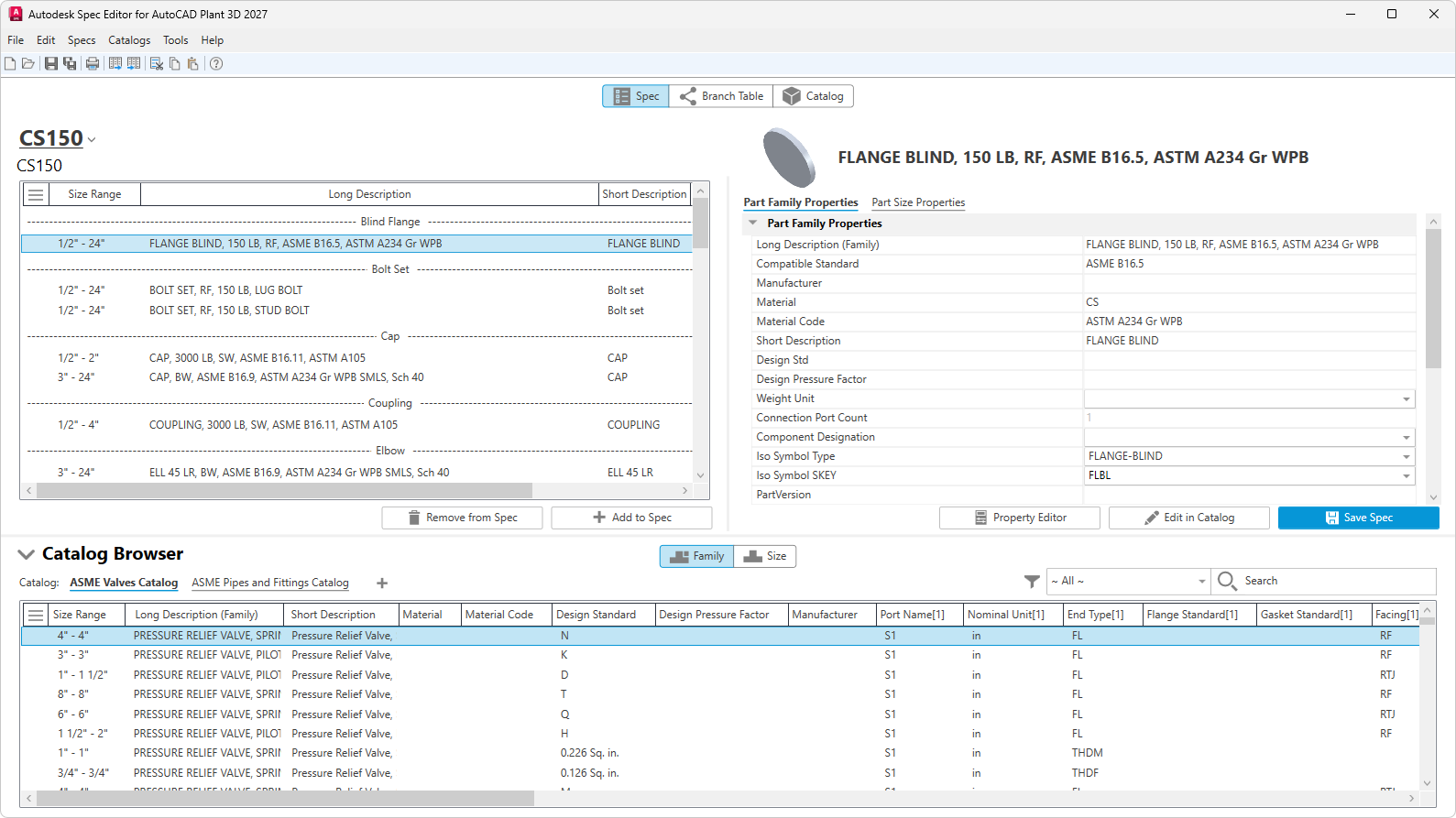This screenshot has width=1456, height=818.
Task: Select the Part Family Properties tab
Action: tap(801, 202)
